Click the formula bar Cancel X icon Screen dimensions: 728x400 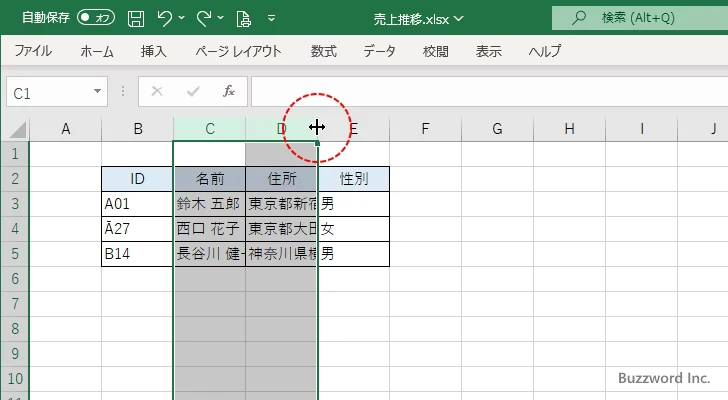[157, 91]
